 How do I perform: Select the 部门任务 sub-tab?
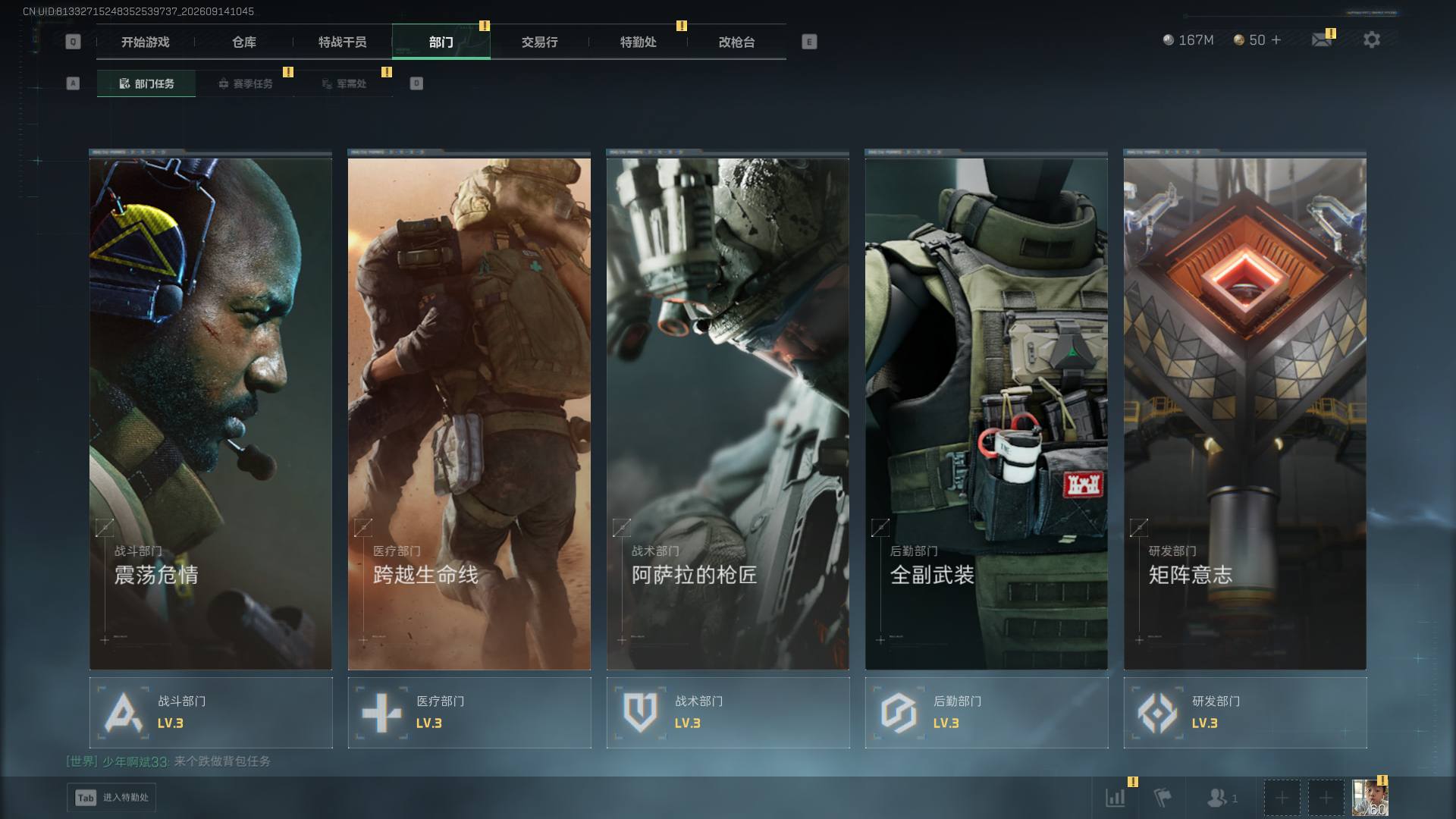[x=146, y=83]
